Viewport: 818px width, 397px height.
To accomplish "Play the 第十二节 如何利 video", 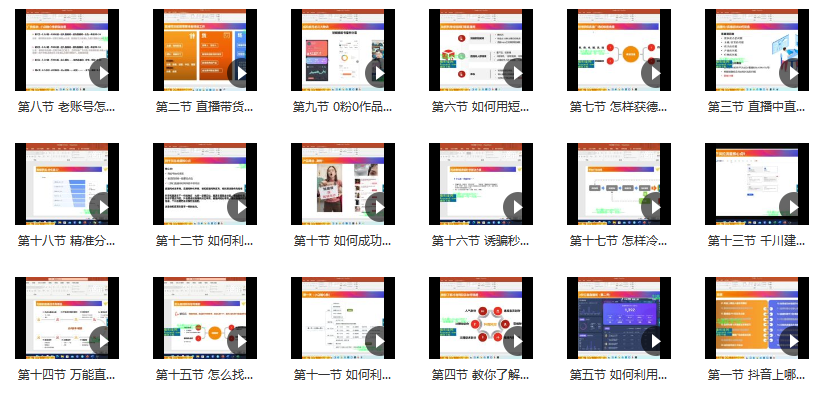I will [242, 208].
